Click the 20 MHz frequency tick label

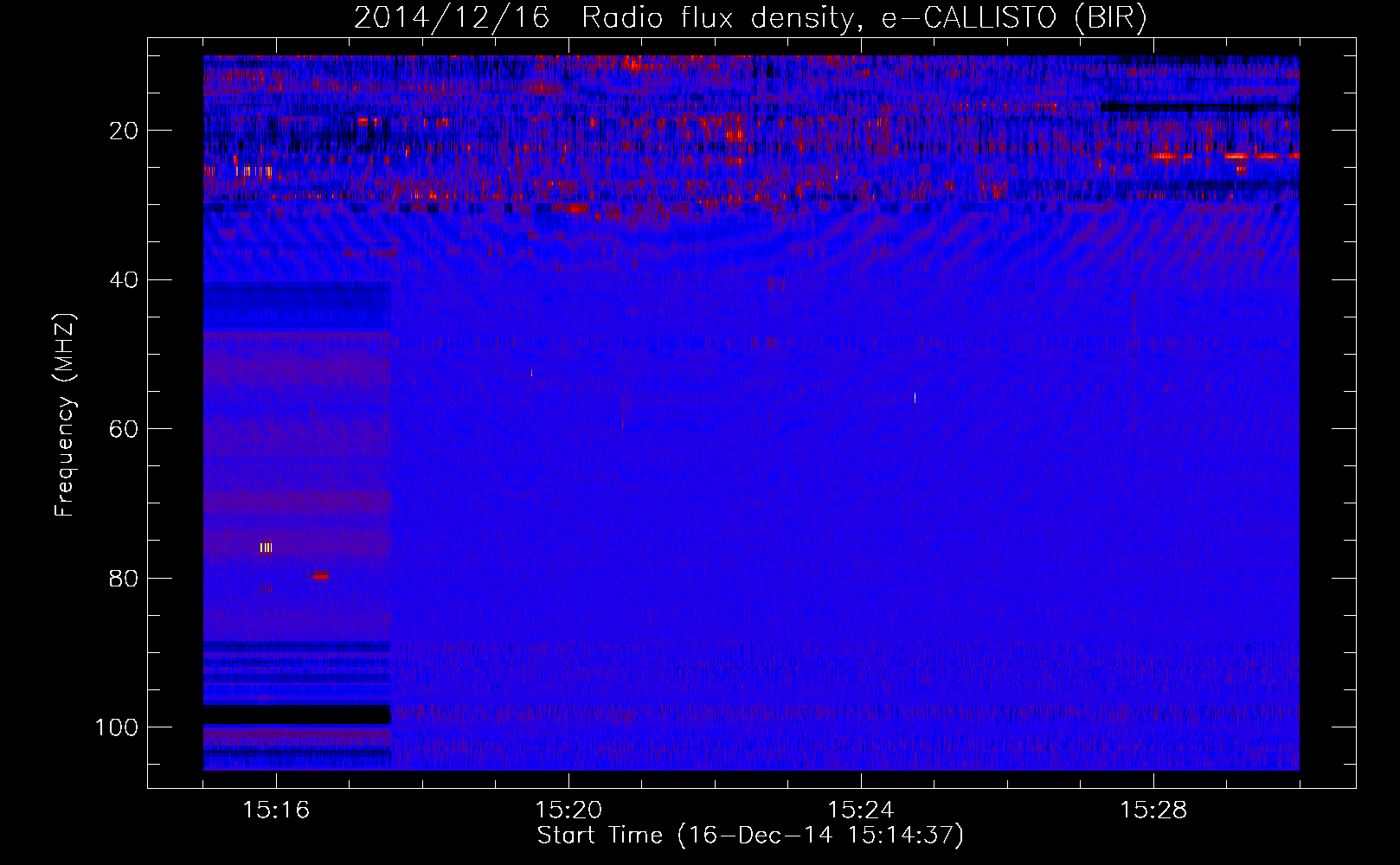(124, 131)
